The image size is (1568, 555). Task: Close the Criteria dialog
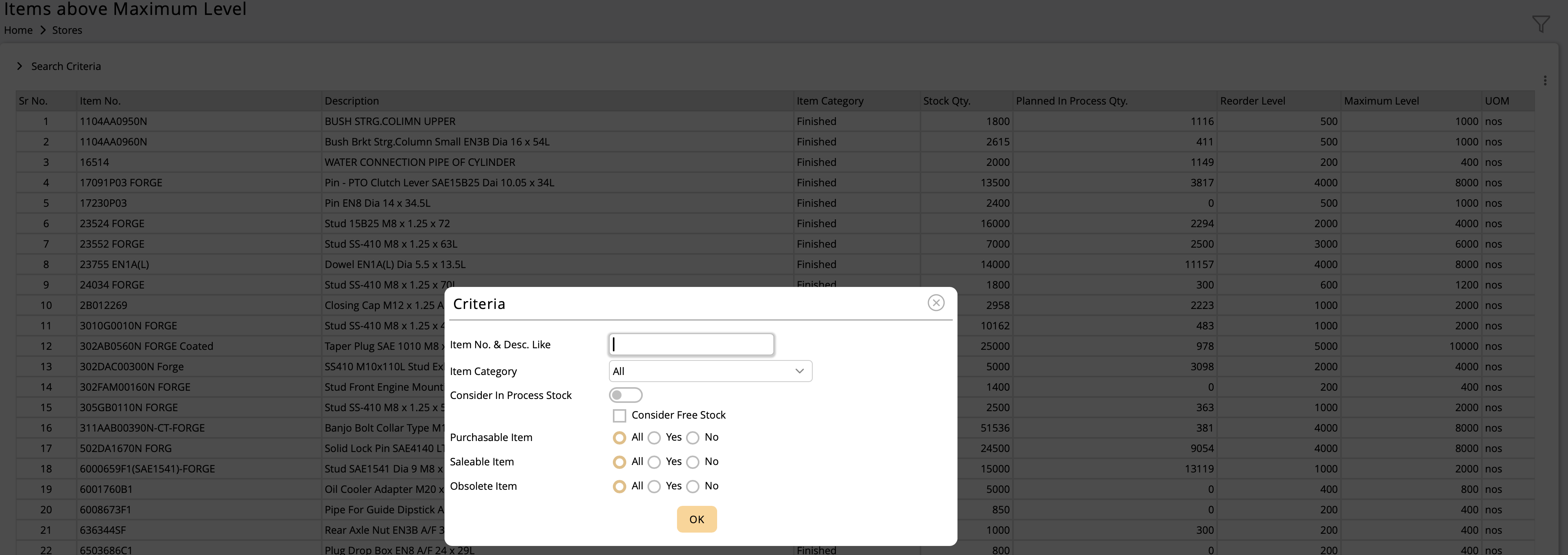[935, 303]
